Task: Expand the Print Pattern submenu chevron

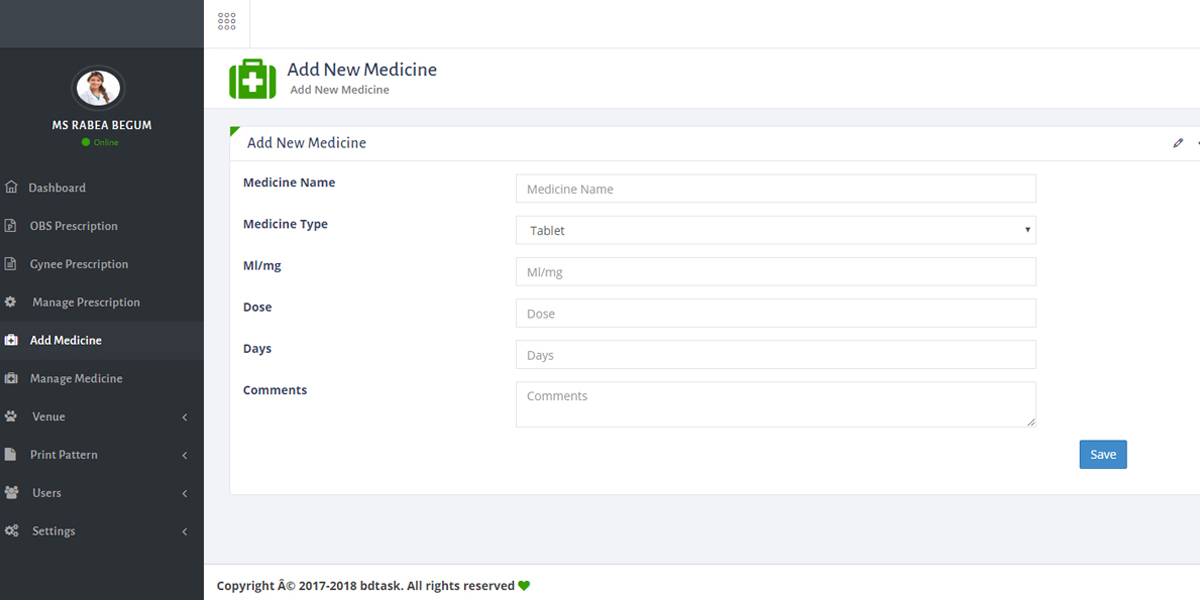Action: pos(185,455)
